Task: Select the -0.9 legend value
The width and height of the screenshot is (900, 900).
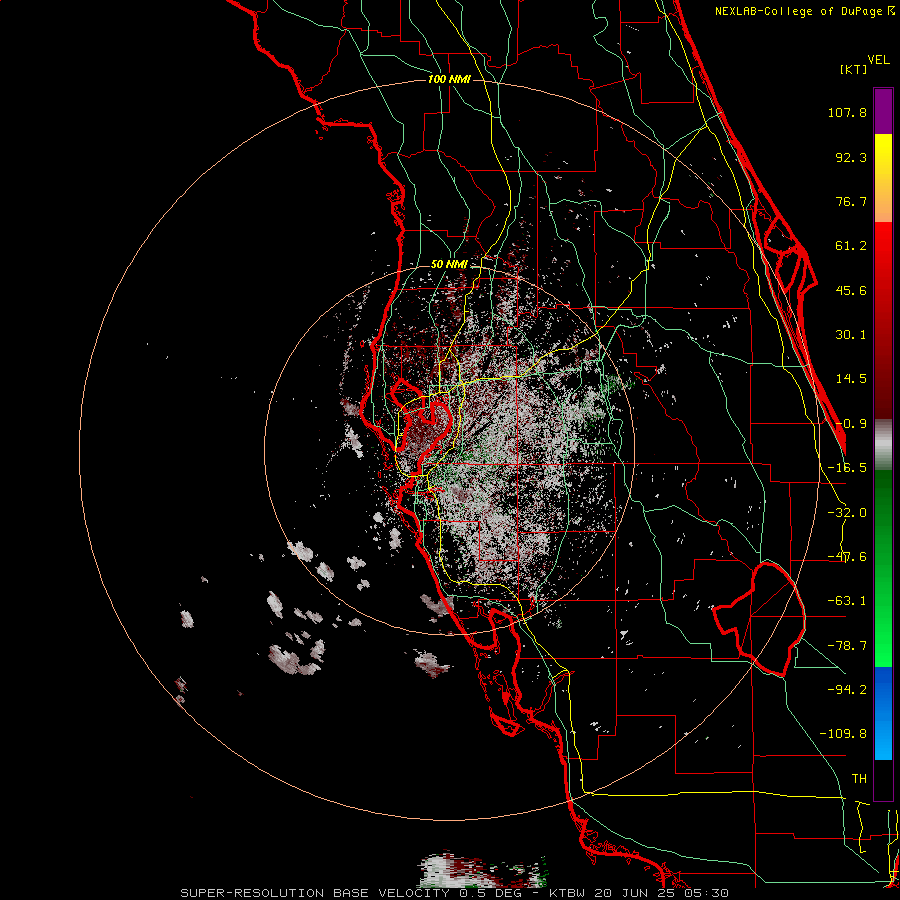Action: [851, 424]
